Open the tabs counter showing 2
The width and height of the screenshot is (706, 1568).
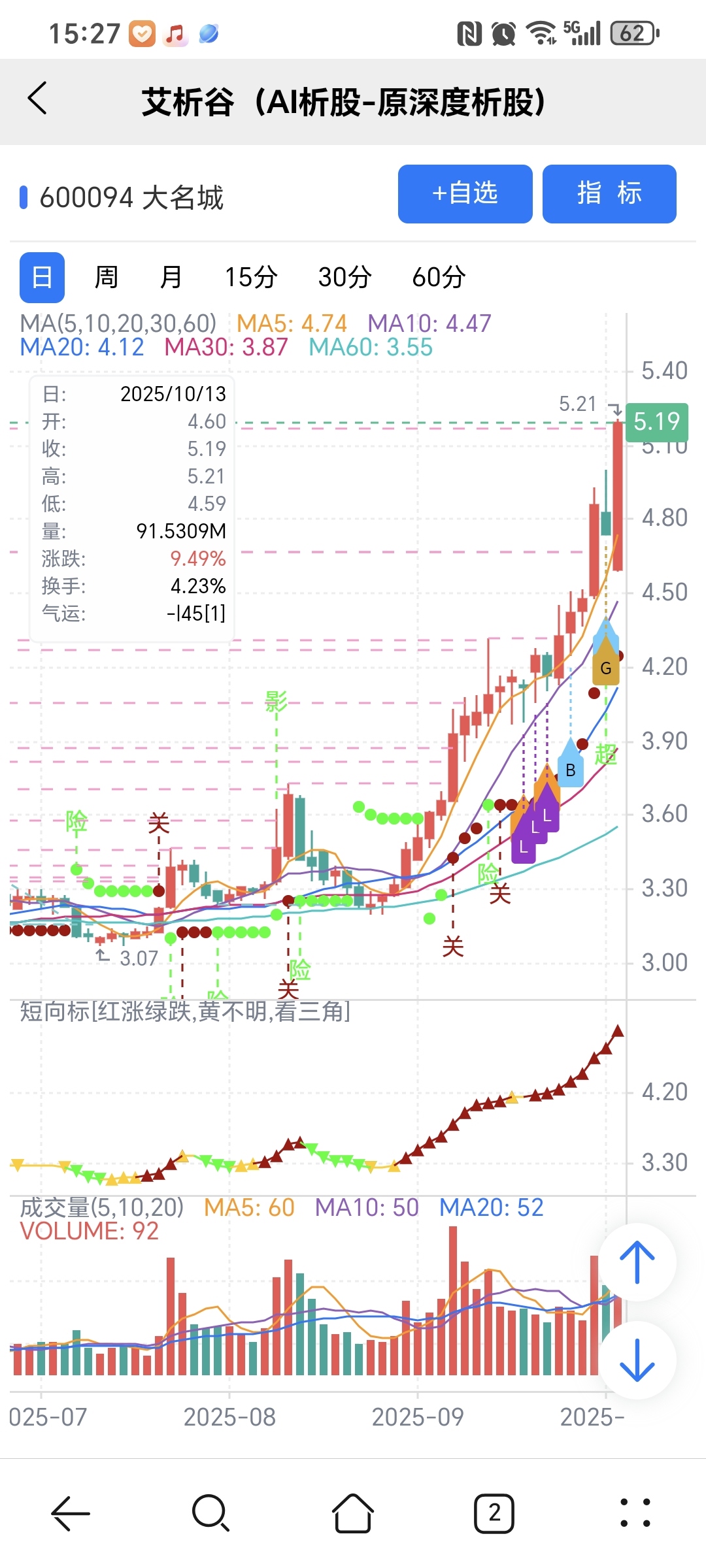pyautogui.click(x=494, y=1513)
